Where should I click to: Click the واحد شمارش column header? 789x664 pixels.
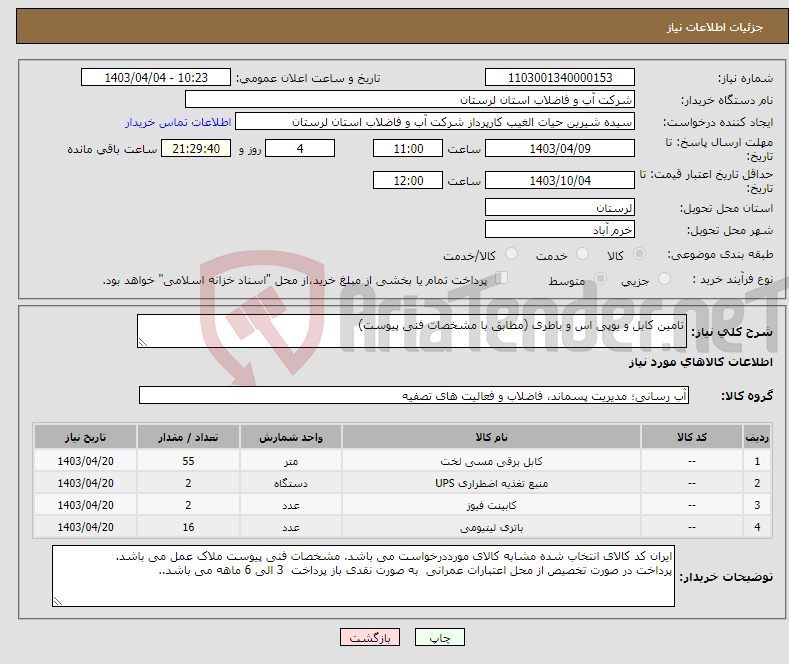coord(291,437)
